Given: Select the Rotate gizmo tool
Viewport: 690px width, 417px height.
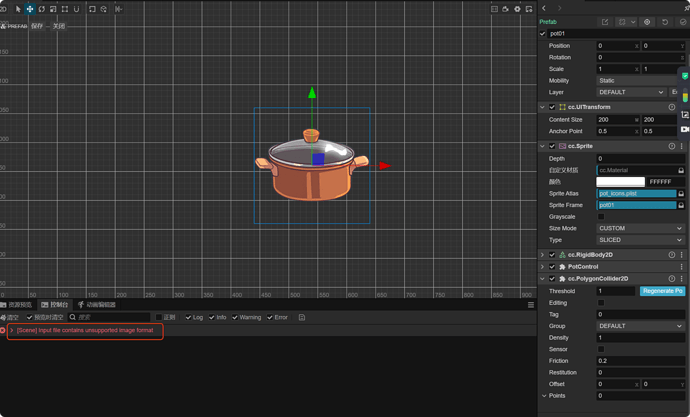Looking at the screenshot, I should pos(41,9).
